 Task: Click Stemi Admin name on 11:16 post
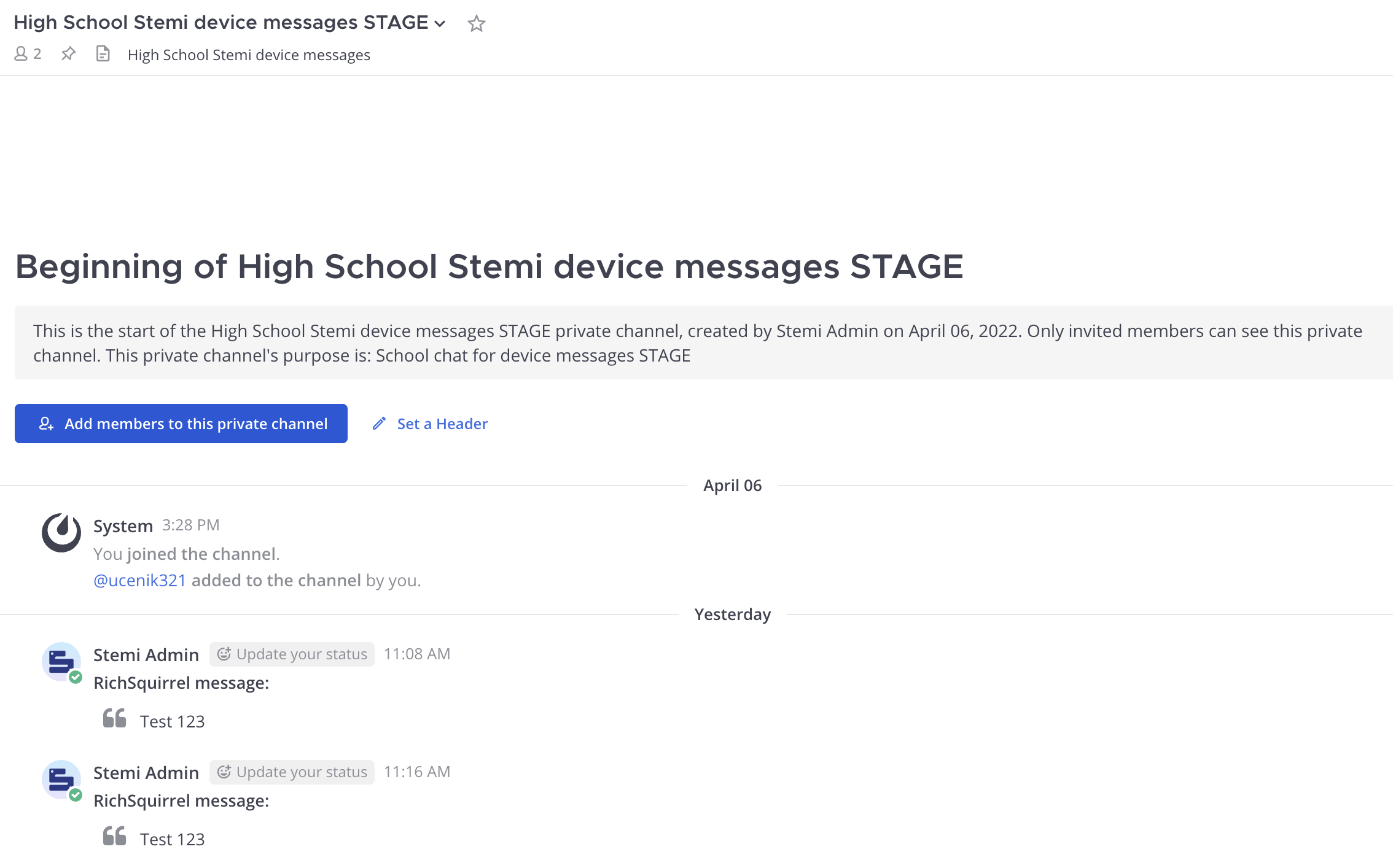tap(146, 773)
